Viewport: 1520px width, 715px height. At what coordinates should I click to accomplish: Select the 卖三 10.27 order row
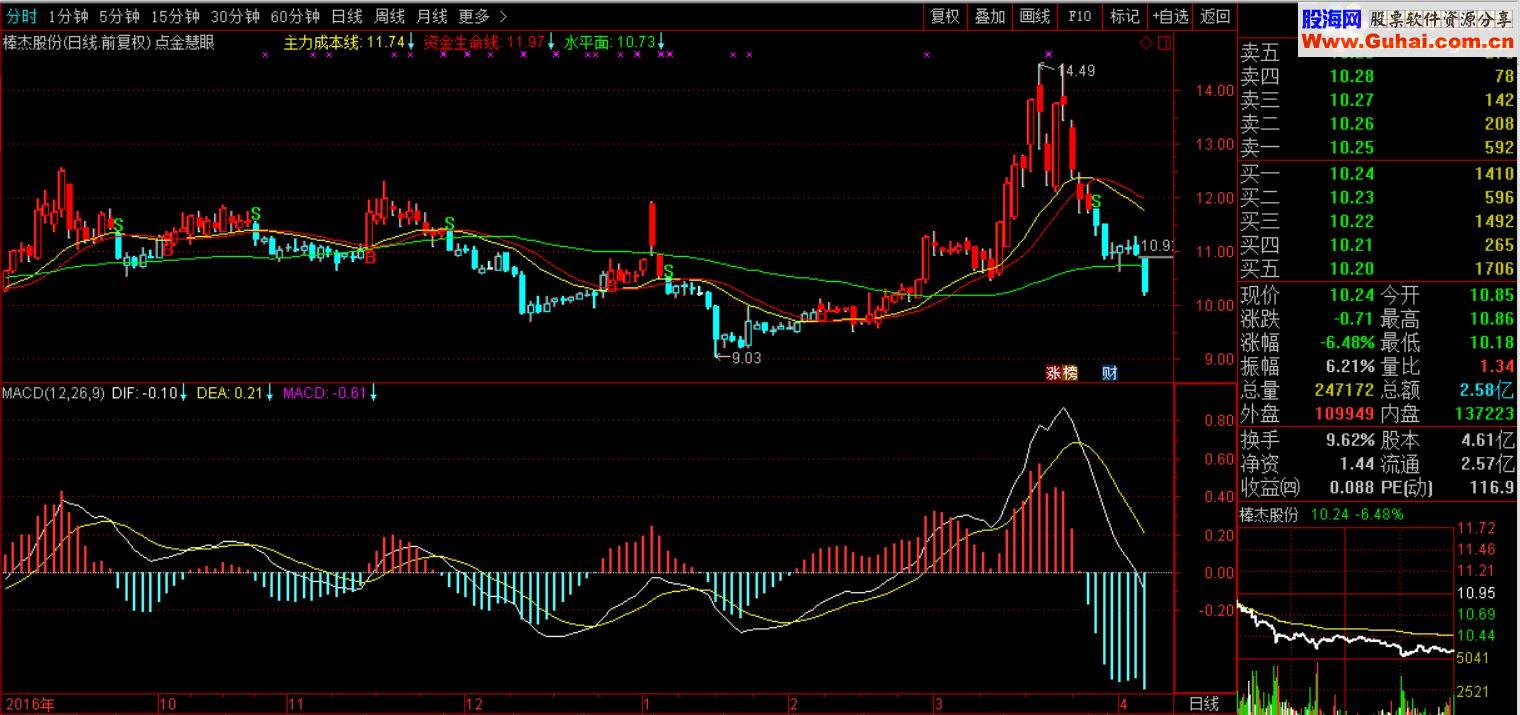click(x=1378, y=100)
